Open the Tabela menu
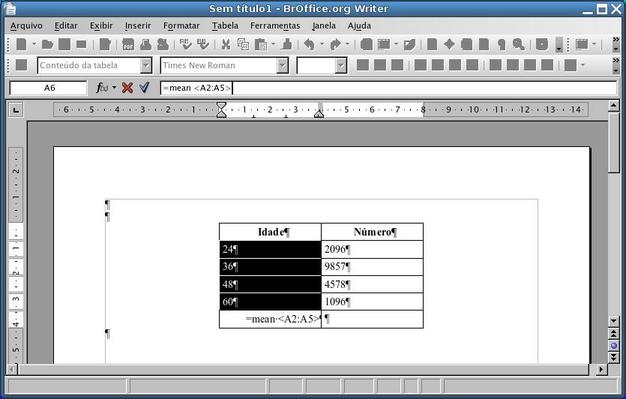Image resolution: width=626 pixels, height=399 pixels. pyautogui.click(x=225, y=26)
